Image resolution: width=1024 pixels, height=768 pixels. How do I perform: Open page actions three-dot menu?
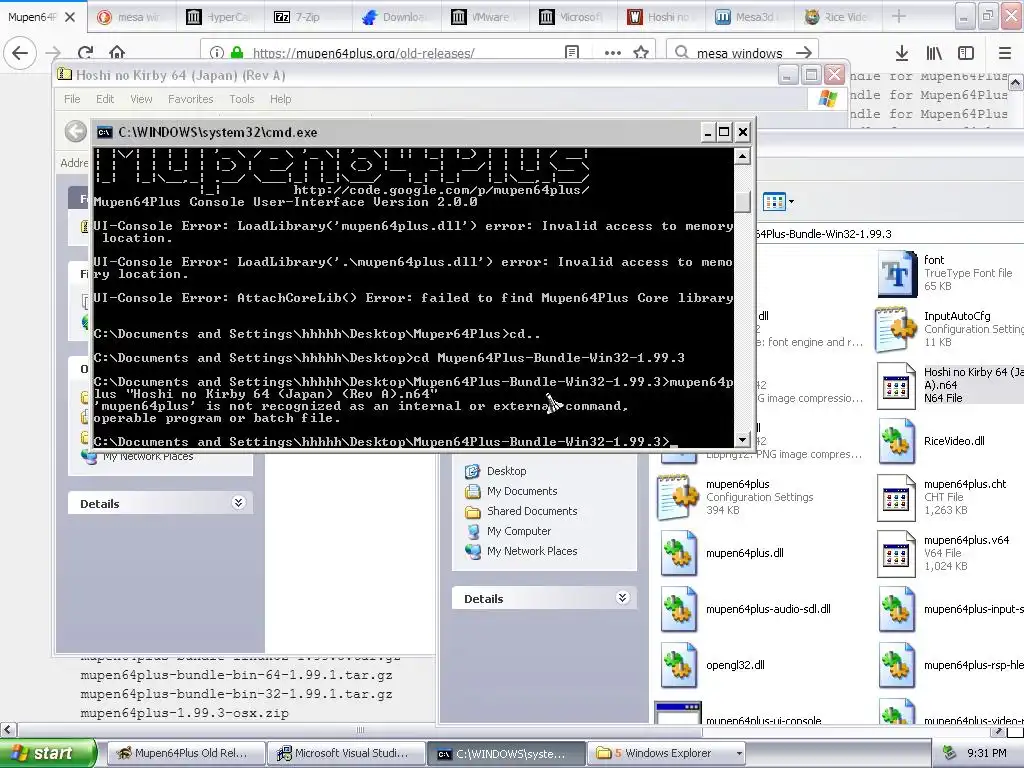613,52
